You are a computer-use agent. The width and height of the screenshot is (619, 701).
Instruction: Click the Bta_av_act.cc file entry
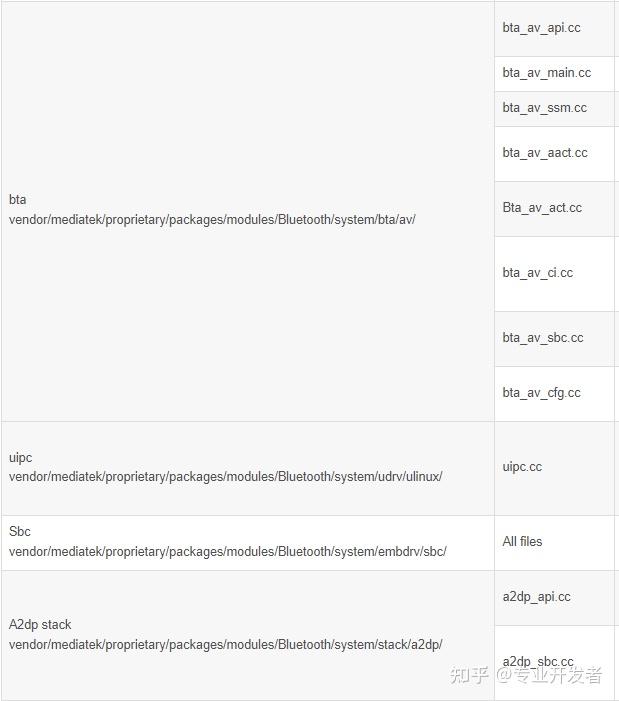[542, 208]
